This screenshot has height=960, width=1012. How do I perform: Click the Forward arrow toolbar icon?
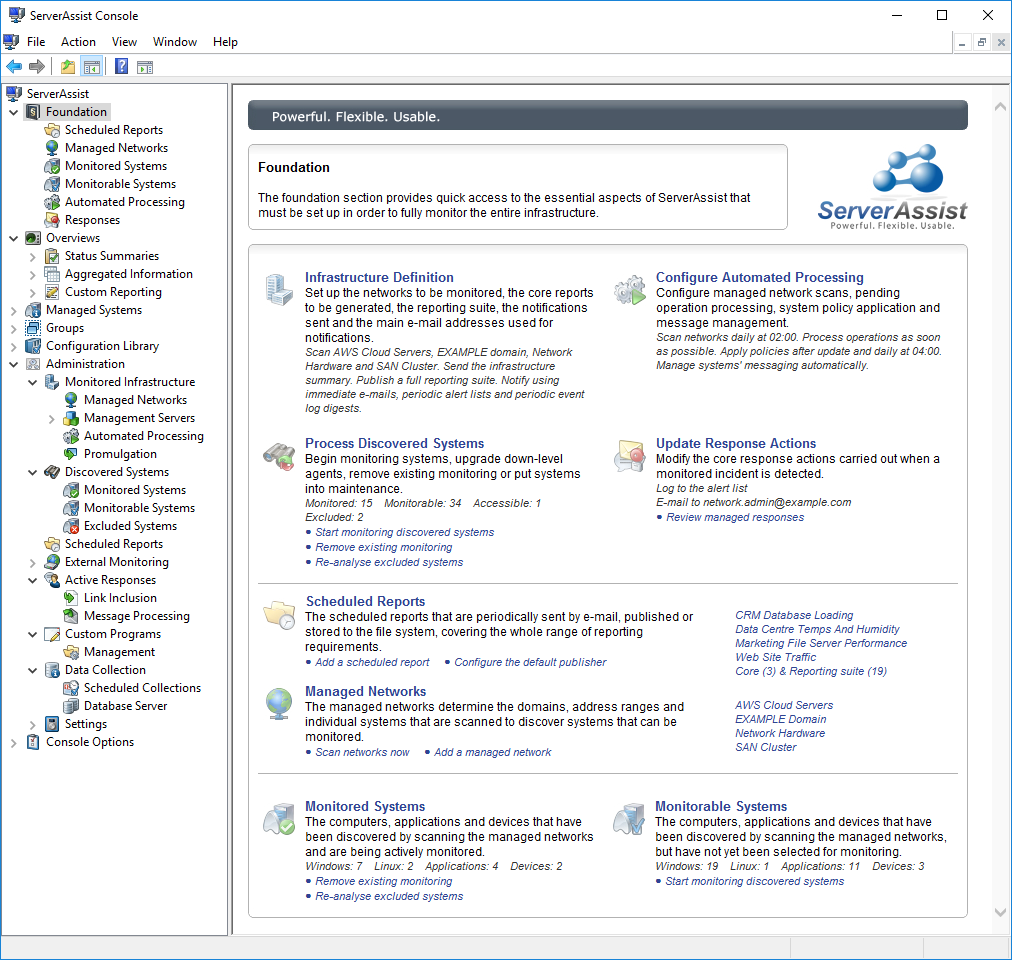(x=37, y=66)
